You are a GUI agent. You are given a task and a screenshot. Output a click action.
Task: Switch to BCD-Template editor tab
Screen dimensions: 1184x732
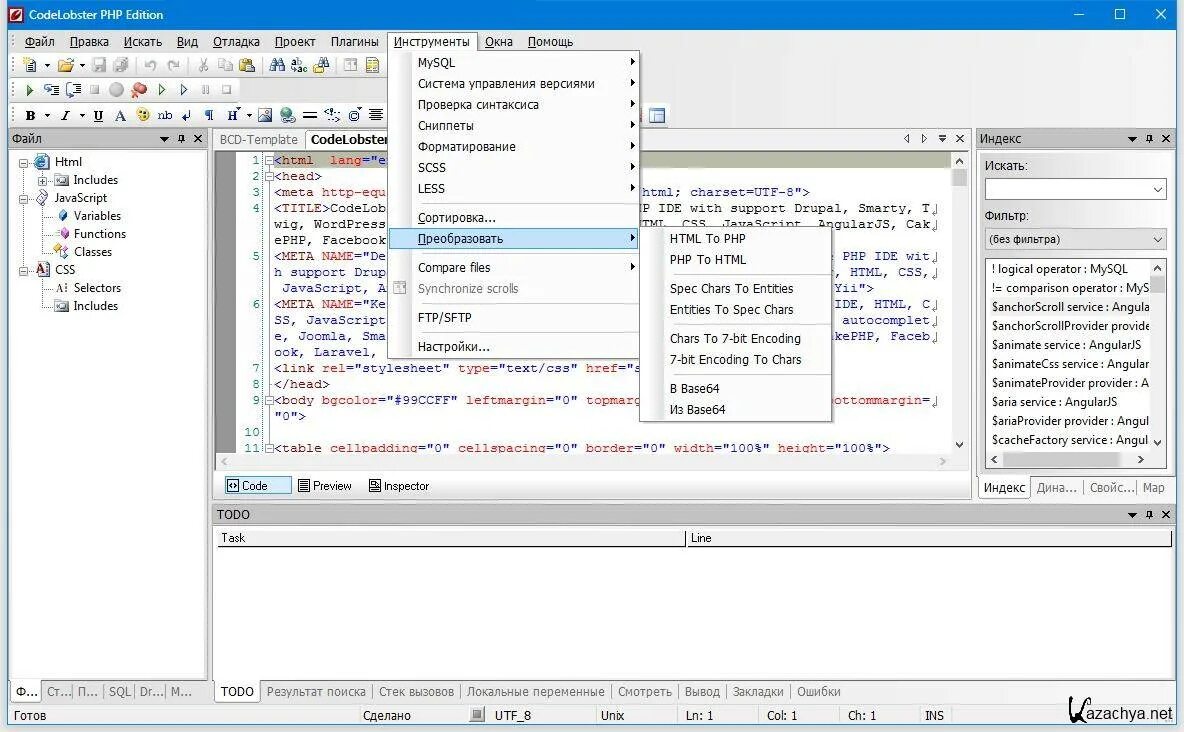258,140
